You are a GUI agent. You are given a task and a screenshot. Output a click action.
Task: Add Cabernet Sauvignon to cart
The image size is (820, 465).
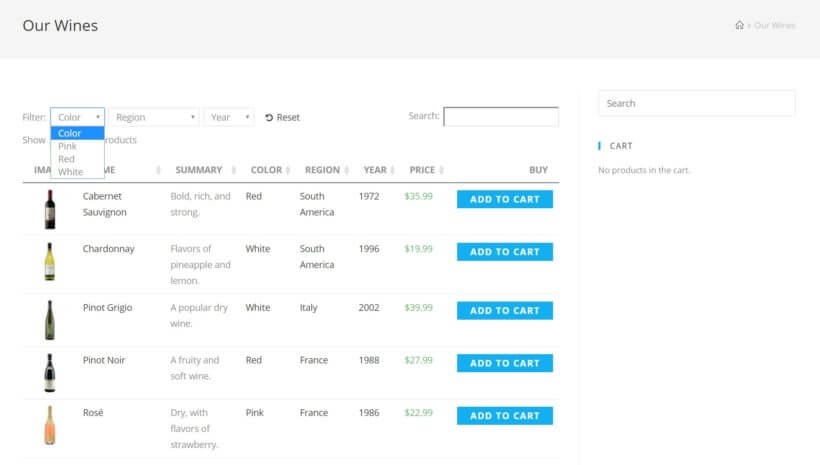tap(505, 199)
